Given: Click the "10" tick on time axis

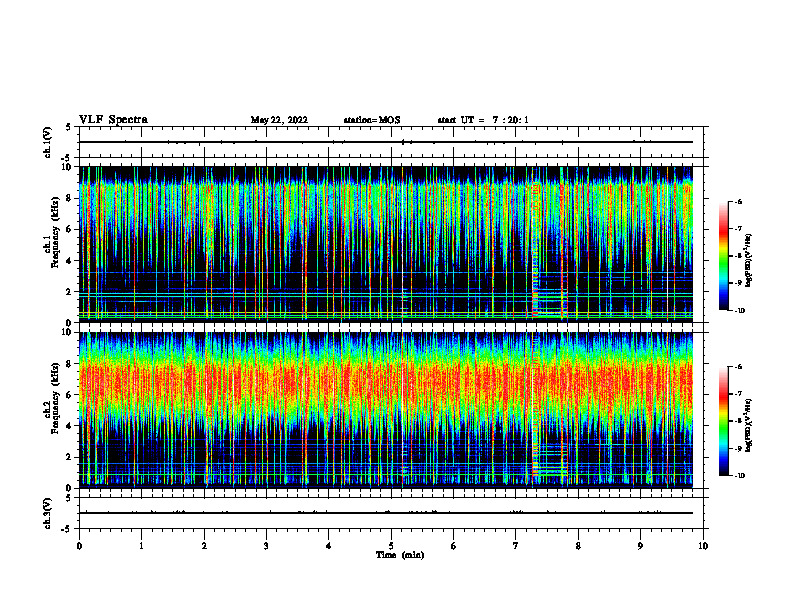Looking at the screenshot, I should point(703,546).
